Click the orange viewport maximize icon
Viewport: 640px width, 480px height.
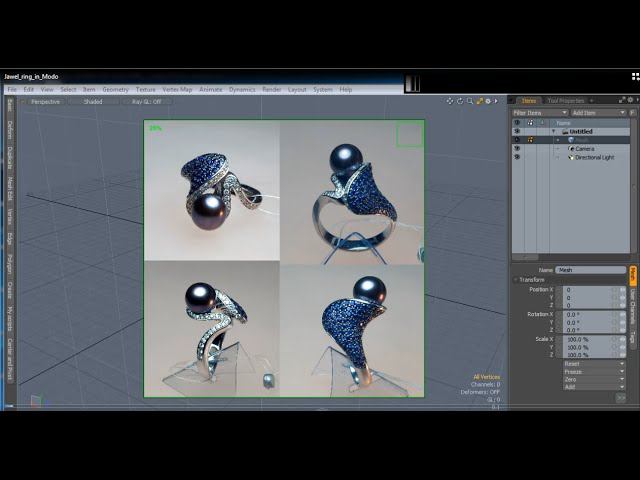(480, 101)
